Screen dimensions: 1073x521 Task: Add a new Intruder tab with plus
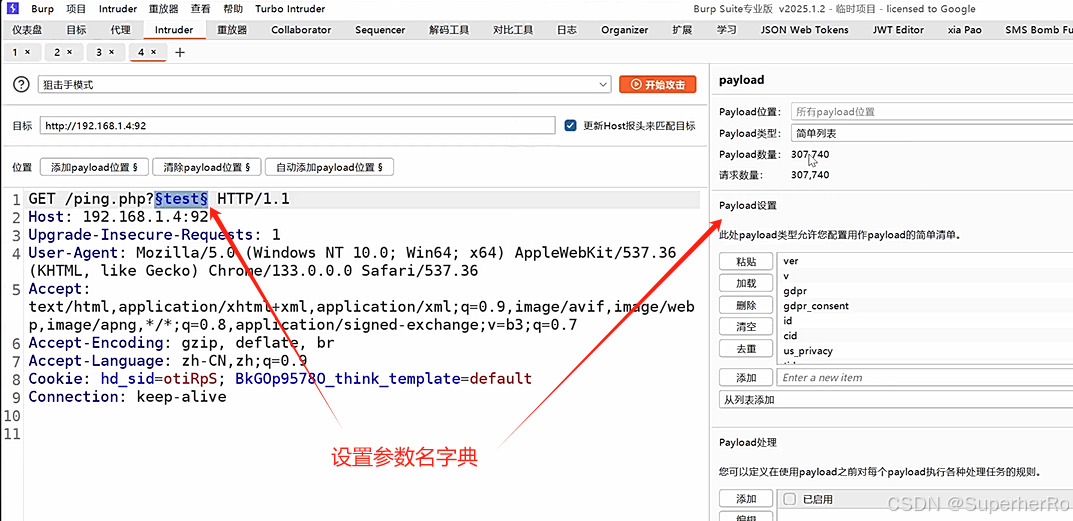[x=180, y=52]
